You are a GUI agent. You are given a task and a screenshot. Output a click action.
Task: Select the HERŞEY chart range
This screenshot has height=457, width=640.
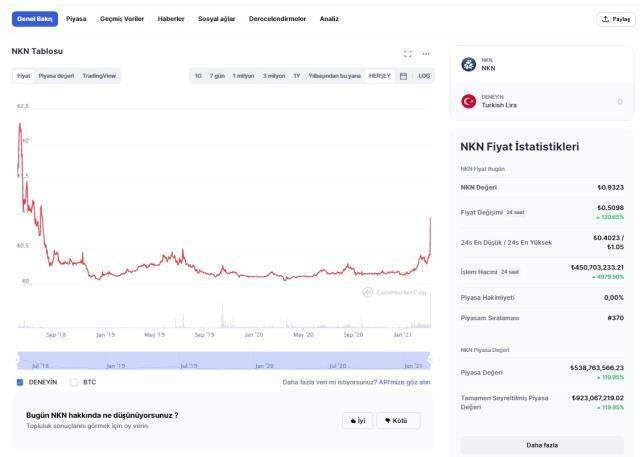(380, 76)
